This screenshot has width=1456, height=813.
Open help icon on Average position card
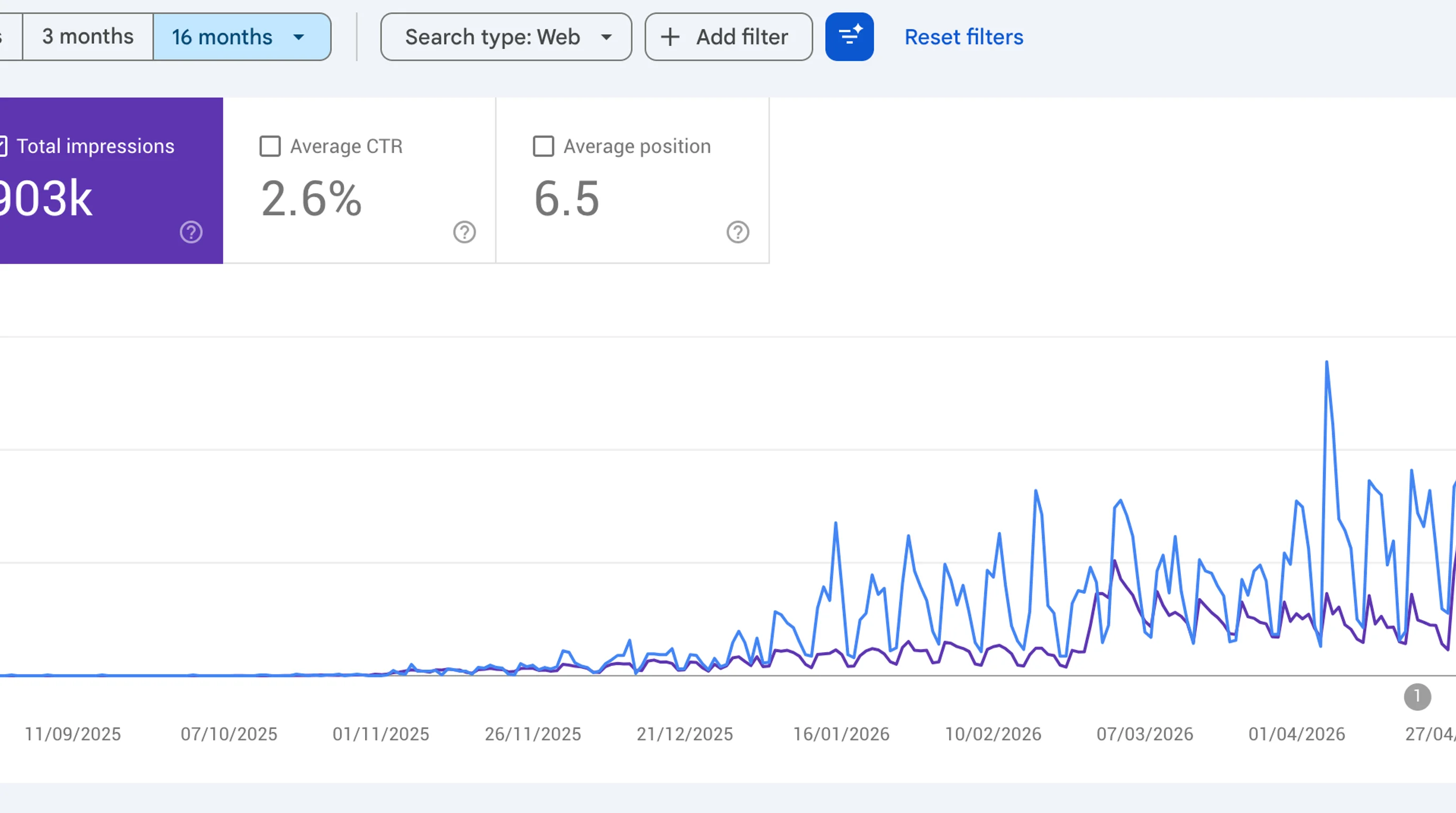[738, 232]
